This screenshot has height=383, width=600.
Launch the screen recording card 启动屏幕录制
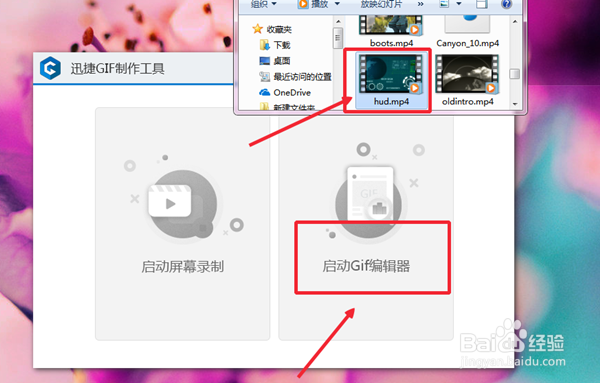(x=183, y=224)
